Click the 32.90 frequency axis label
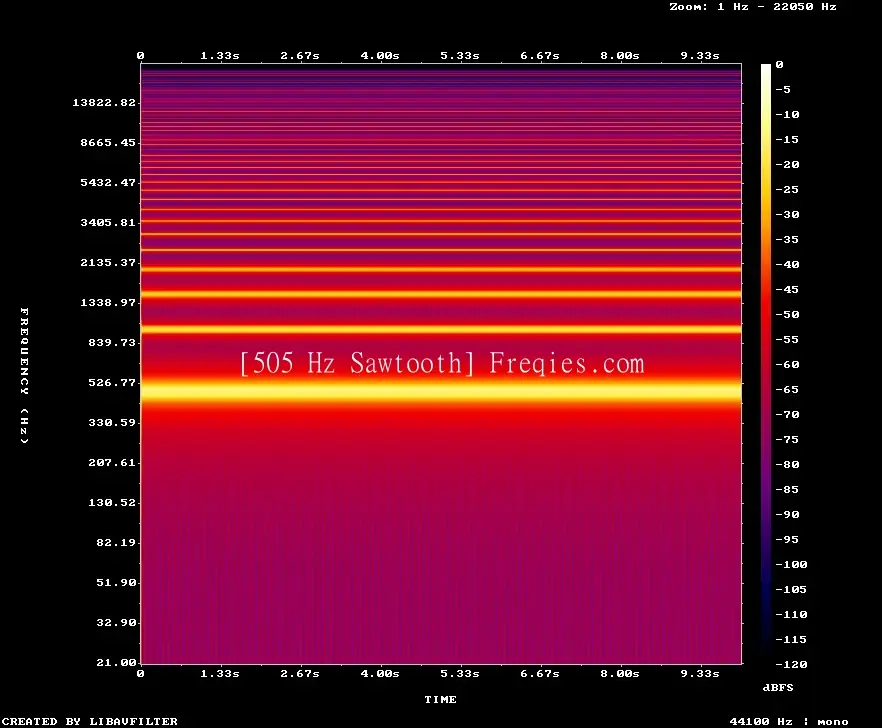Image resolution: width=882 pixels, height=728 pixels. [116, 622]
